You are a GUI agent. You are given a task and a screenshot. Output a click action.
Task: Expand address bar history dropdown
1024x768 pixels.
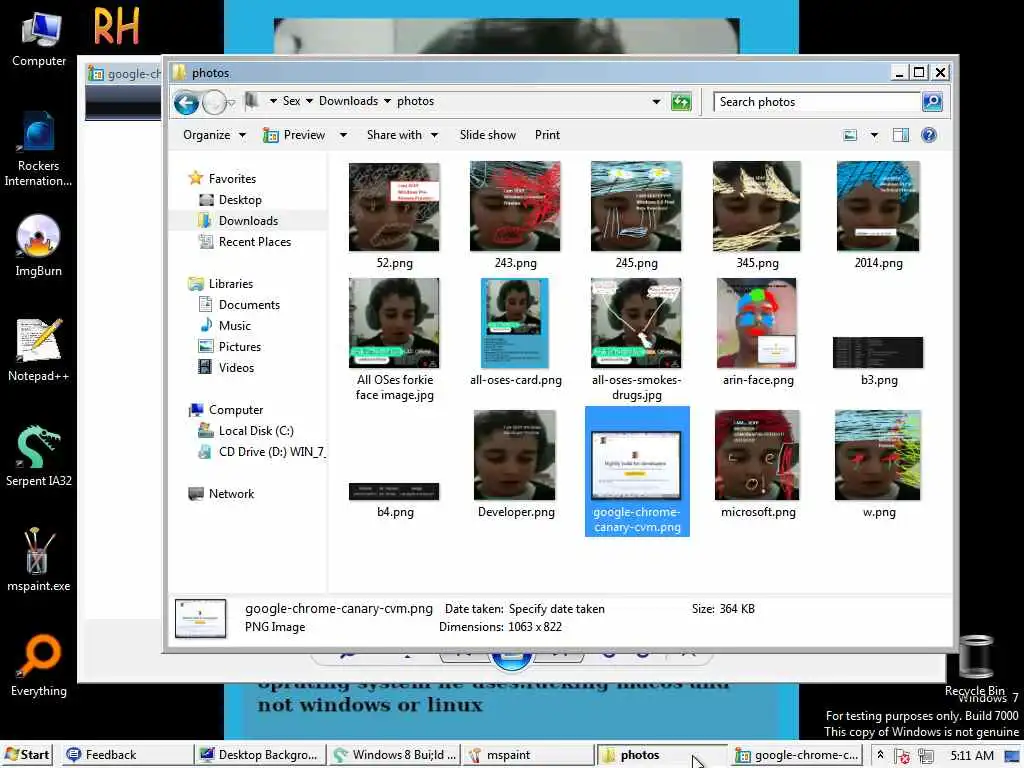pos(656,102)
